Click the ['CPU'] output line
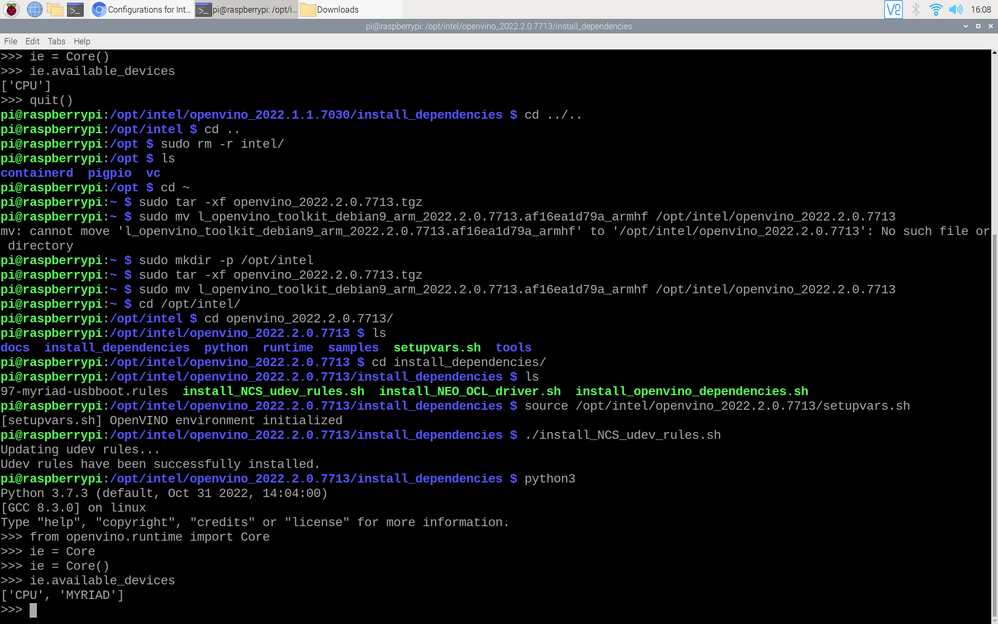This screenshot has height=624, width=998. click(25, 85)
